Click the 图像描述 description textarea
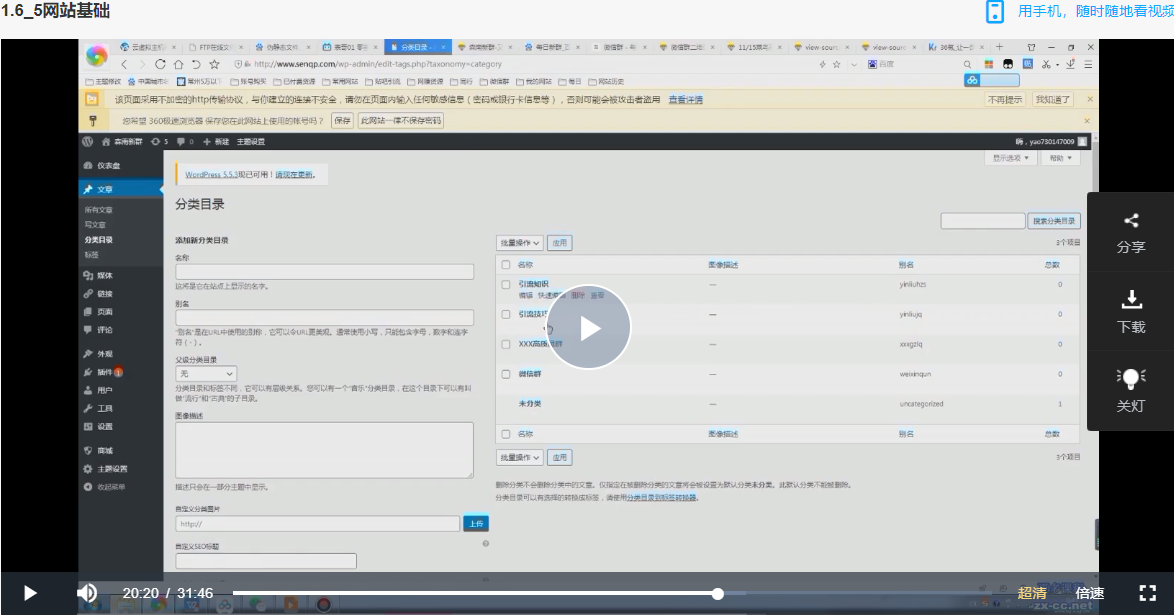The height and width of the screenshot is (615, 1174). tap(324, 450)
